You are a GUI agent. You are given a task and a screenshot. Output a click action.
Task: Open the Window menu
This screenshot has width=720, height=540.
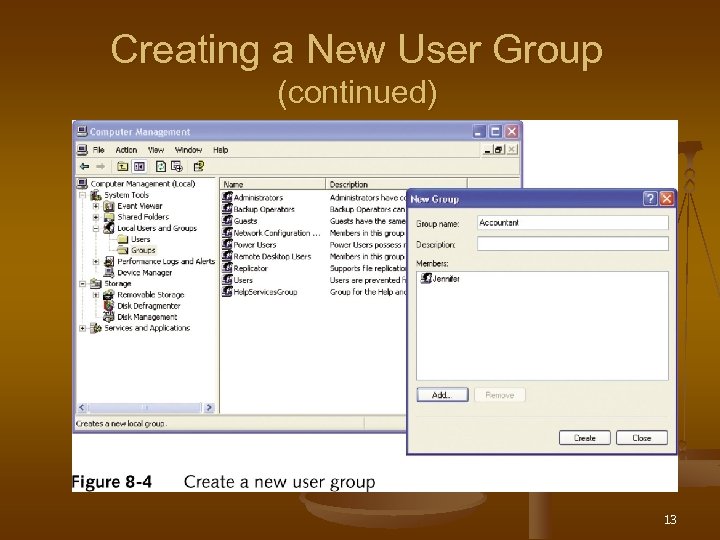pyautogui.click(x=188, y=150)
